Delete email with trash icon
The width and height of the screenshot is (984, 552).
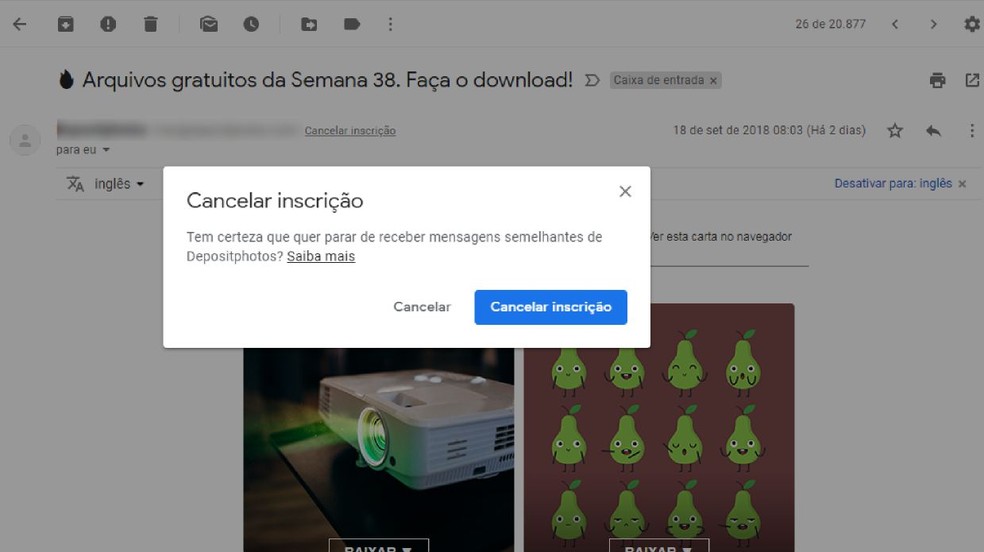tap(151, 24)
